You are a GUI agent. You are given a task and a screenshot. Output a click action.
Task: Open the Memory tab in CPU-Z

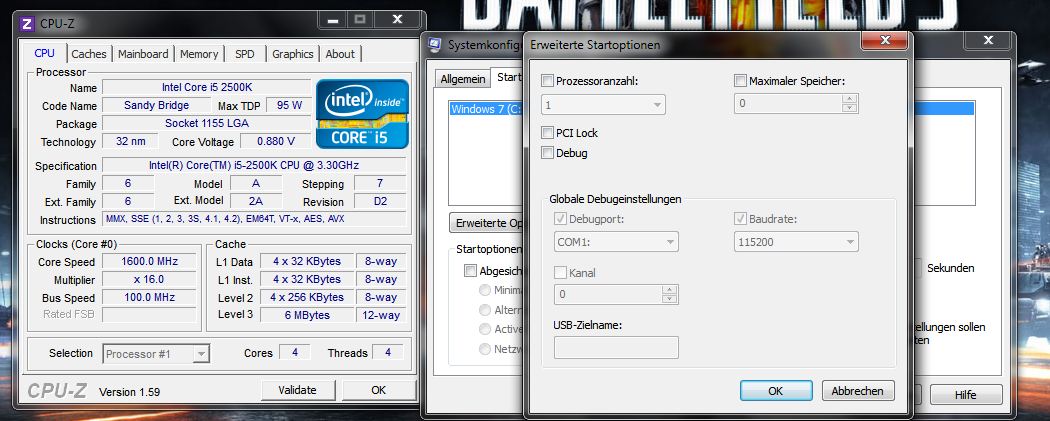point(199,54)
